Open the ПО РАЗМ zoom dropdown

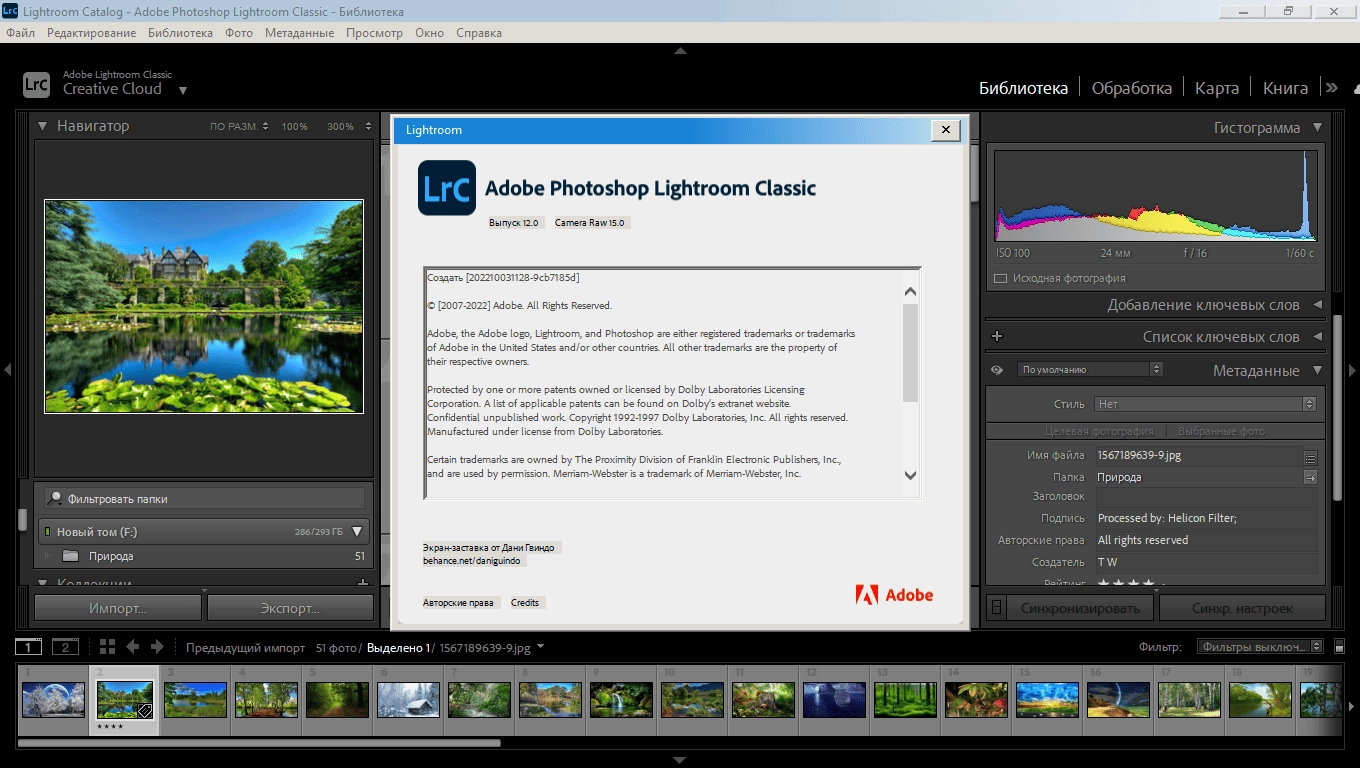pyautogui.click(x=239, y=127)
